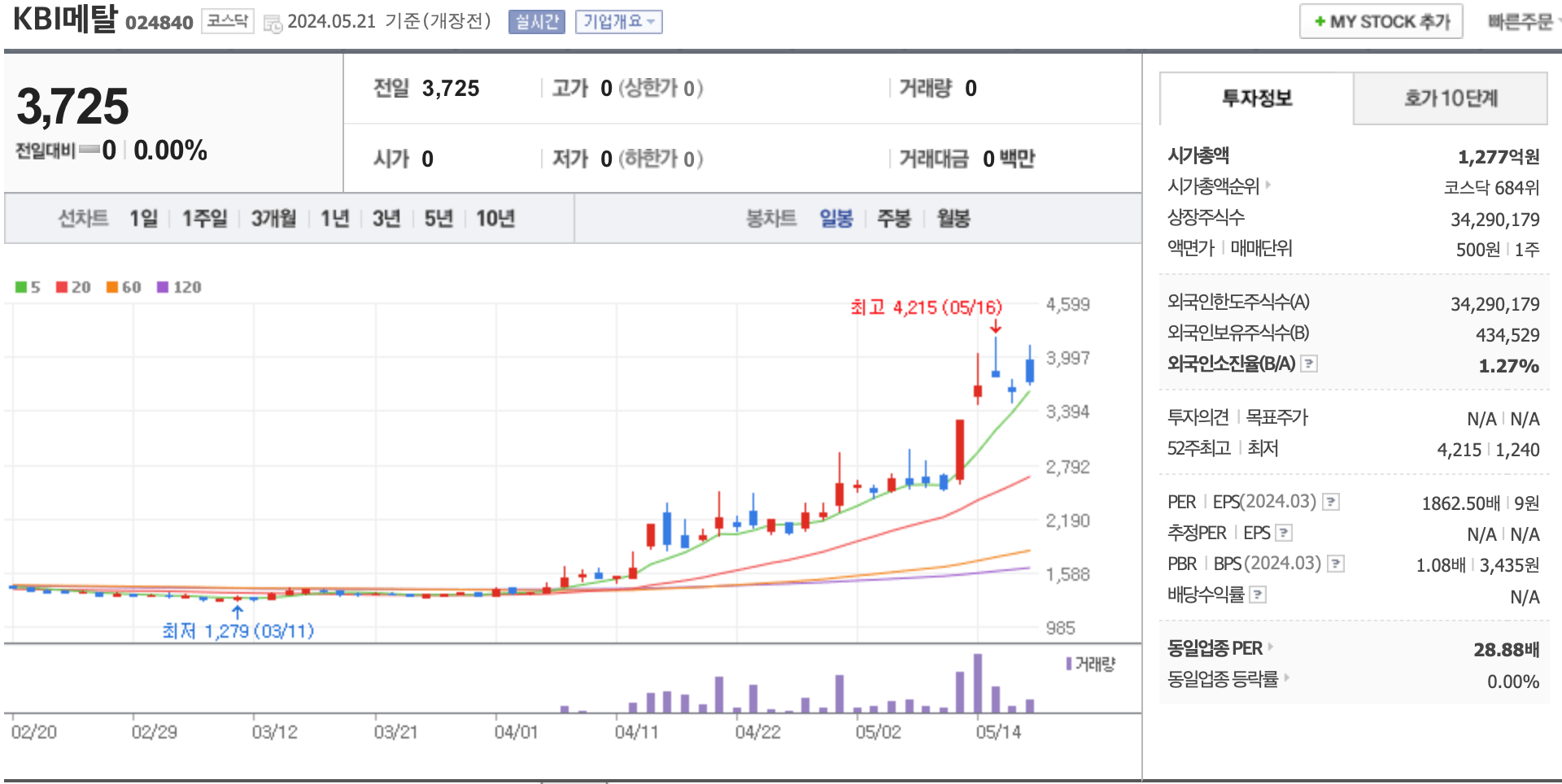
Task: Switch to 호가 10단계 tab
Action: coord(1451,98)
